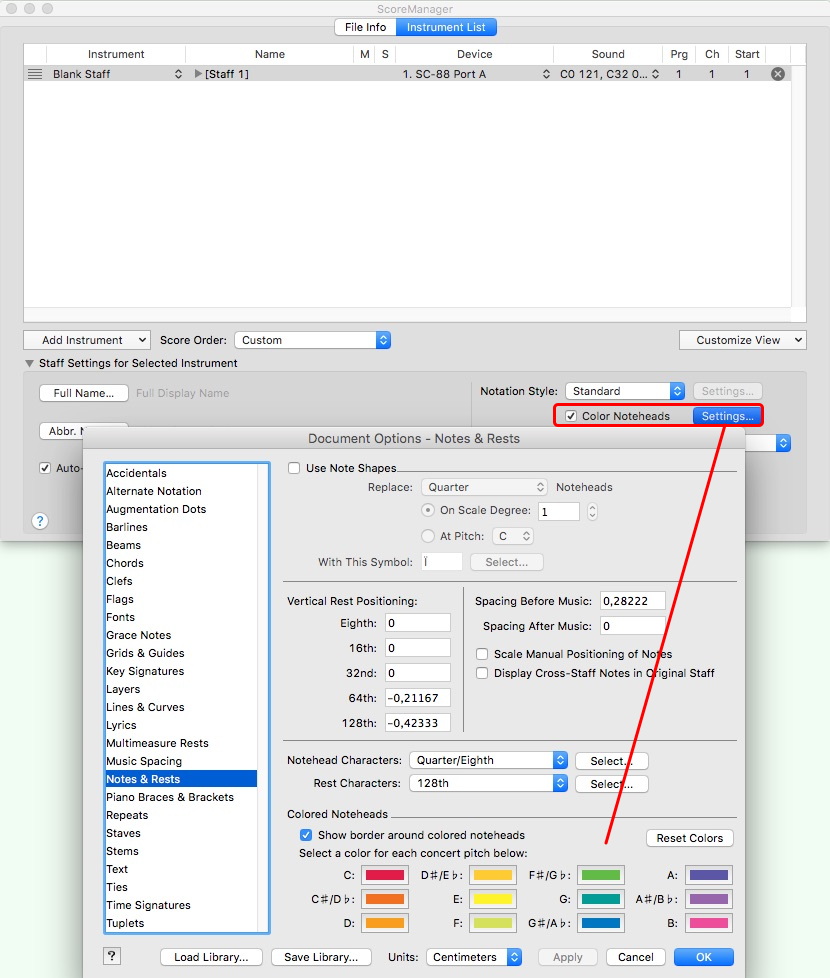Click the drag handle icon for Blank Staff
This screenshot has width=830, height=978.
coord(35,74)
